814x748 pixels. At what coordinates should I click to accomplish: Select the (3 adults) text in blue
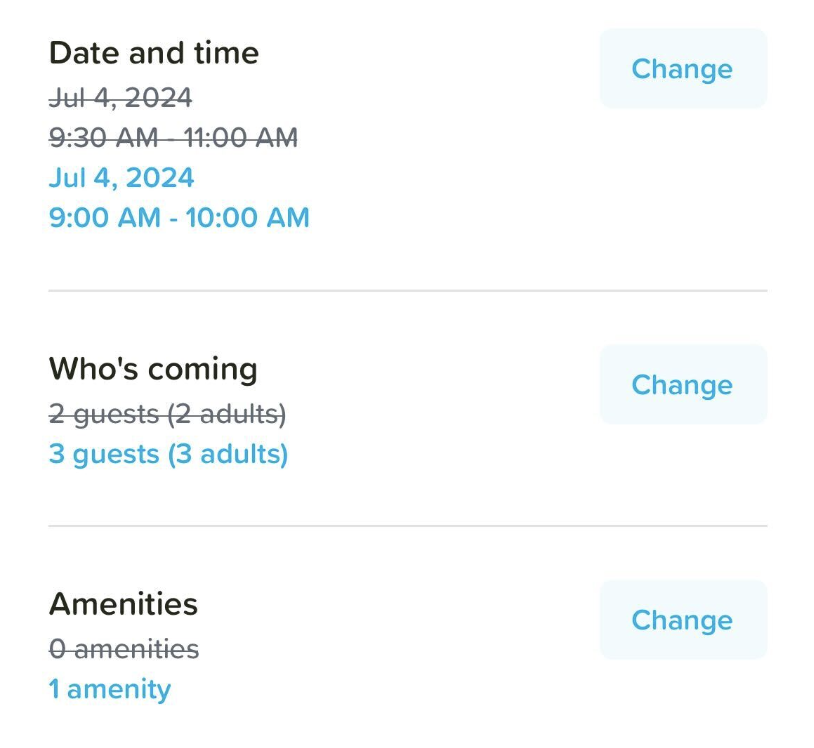[228, 454]
